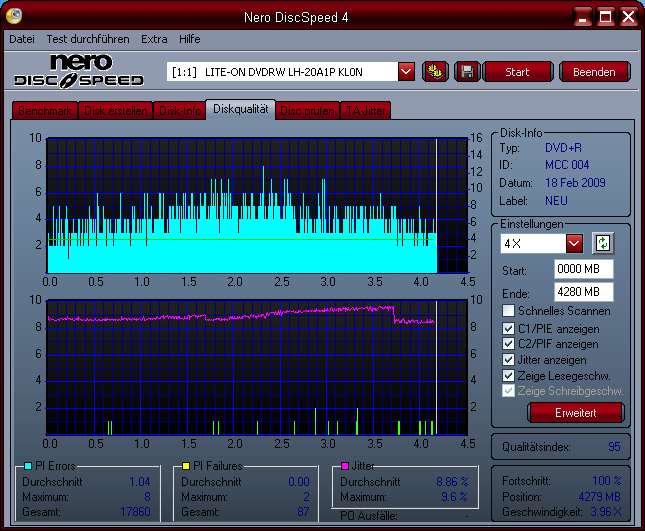Click the Ende MB input field
The image size is (645, 531).
[x=583, y=292]
